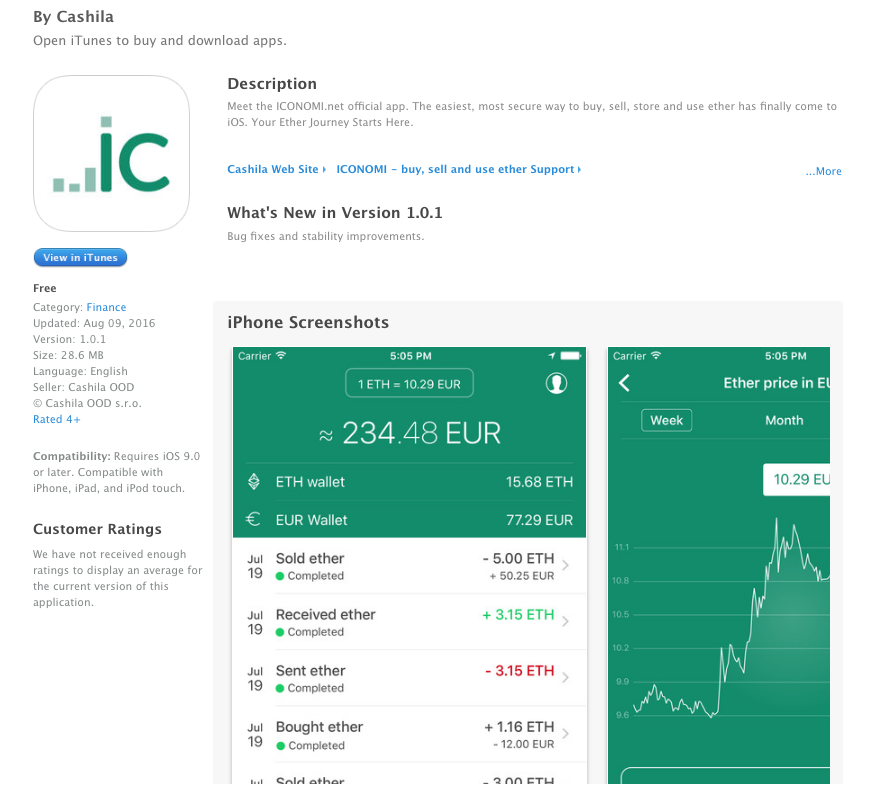This screenshot has width=876, height=787.
Task: Click the location arrow icon in status bar
Action: pos(551,356)
